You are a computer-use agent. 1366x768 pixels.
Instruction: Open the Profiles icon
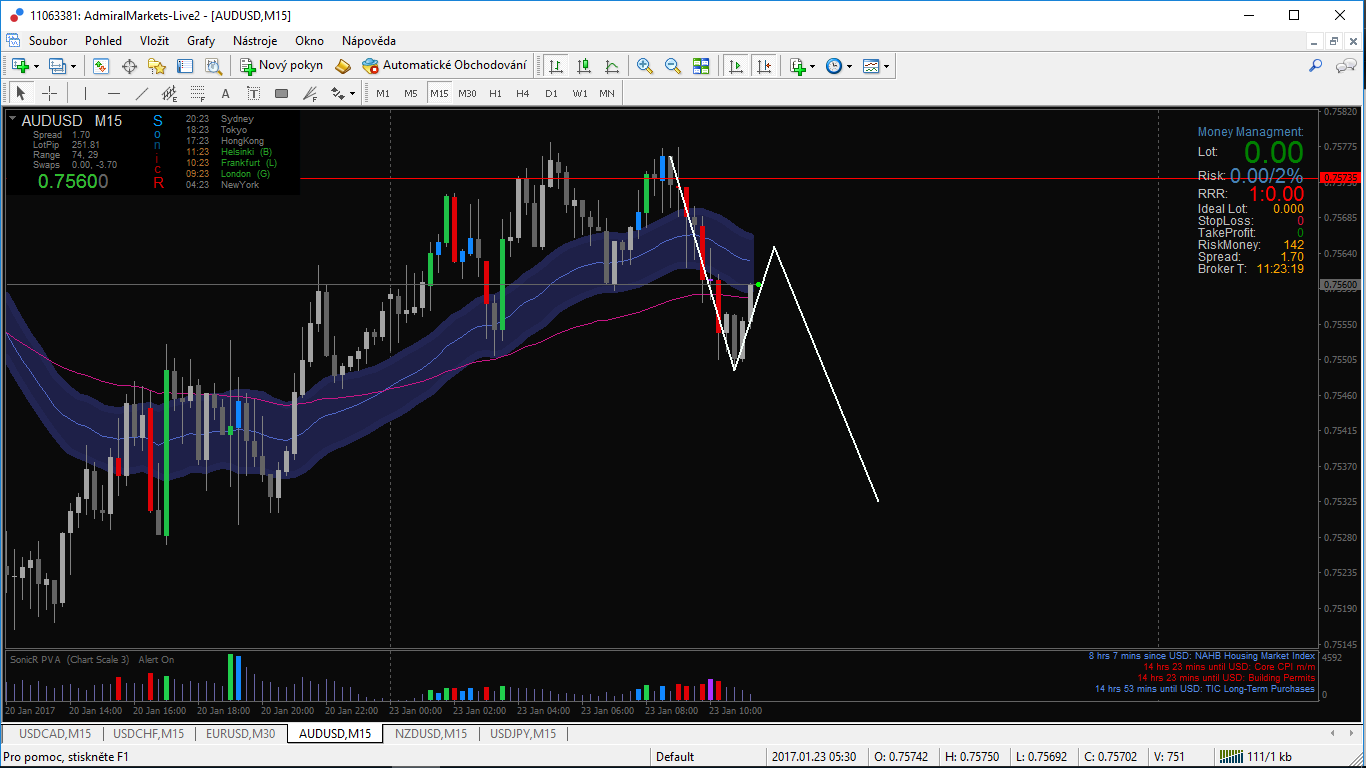[57, 66]
